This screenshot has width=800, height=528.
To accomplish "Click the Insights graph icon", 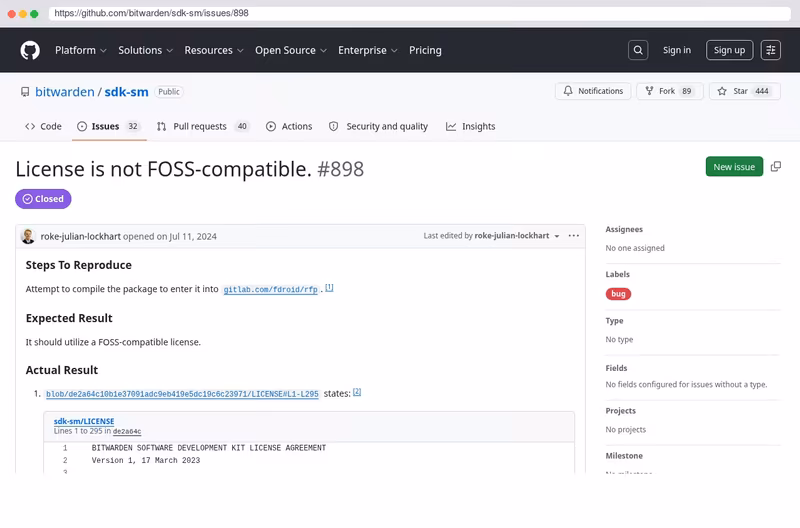I will (451, 127).
